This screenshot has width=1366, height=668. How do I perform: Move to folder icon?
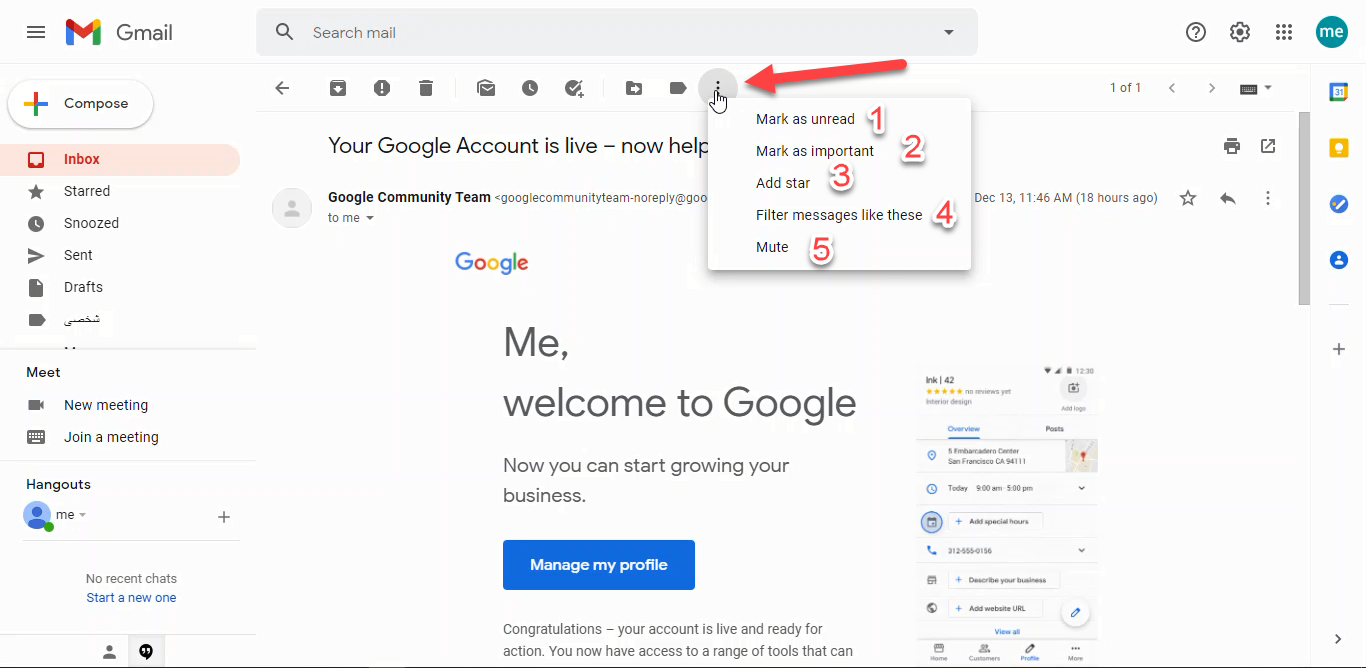point(634,88)
